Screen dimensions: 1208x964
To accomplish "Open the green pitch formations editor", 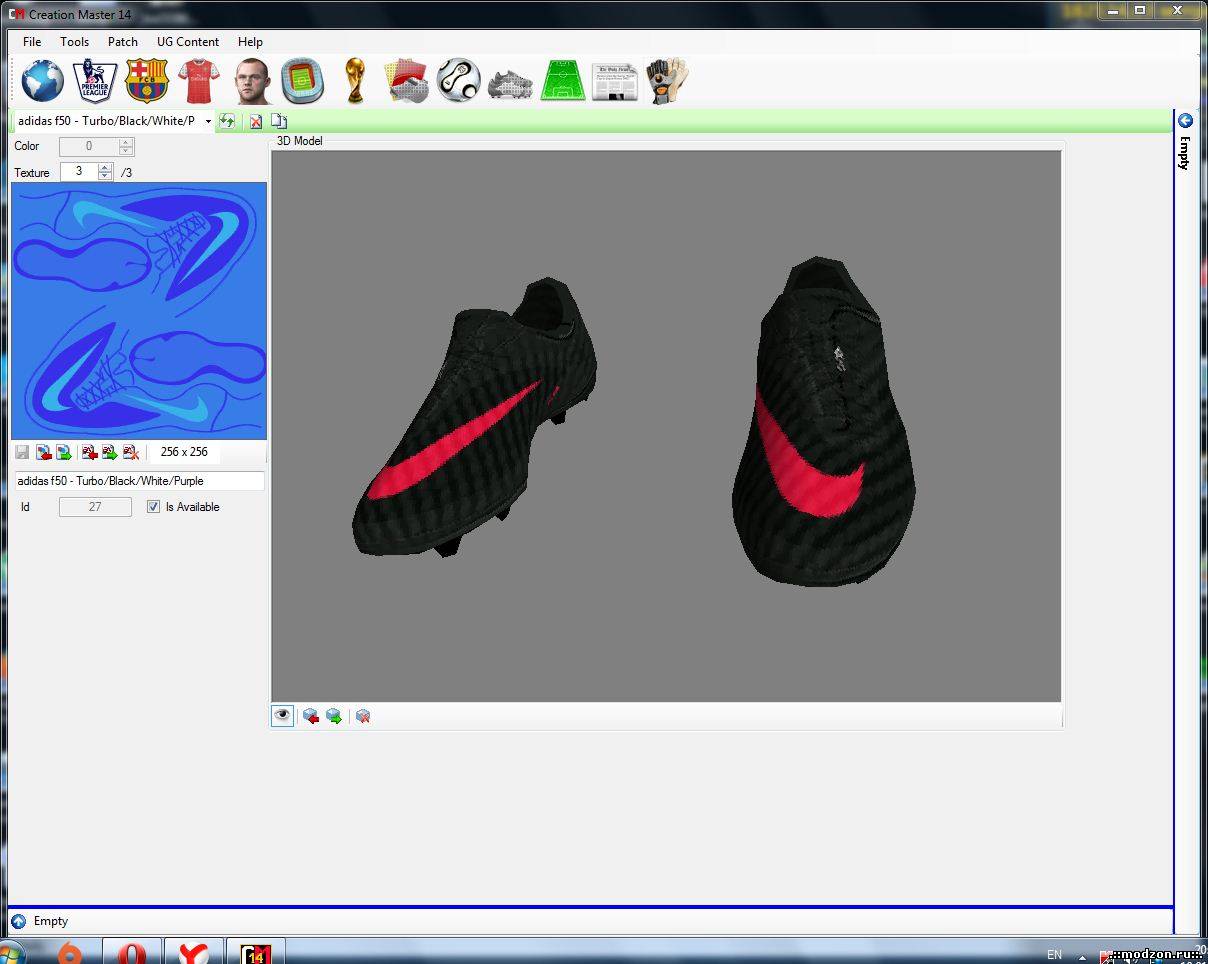I will pos(563,81).
